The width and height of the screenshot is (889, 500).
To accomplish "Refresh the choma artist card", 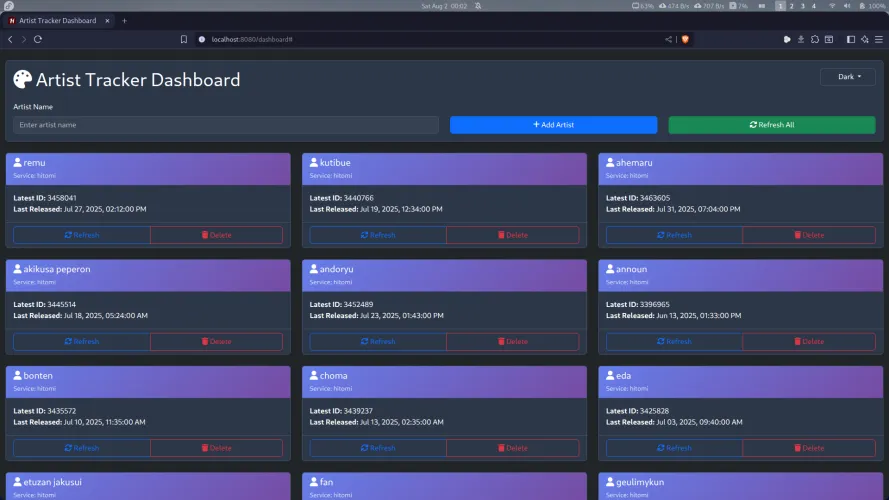I will point(378,448).
